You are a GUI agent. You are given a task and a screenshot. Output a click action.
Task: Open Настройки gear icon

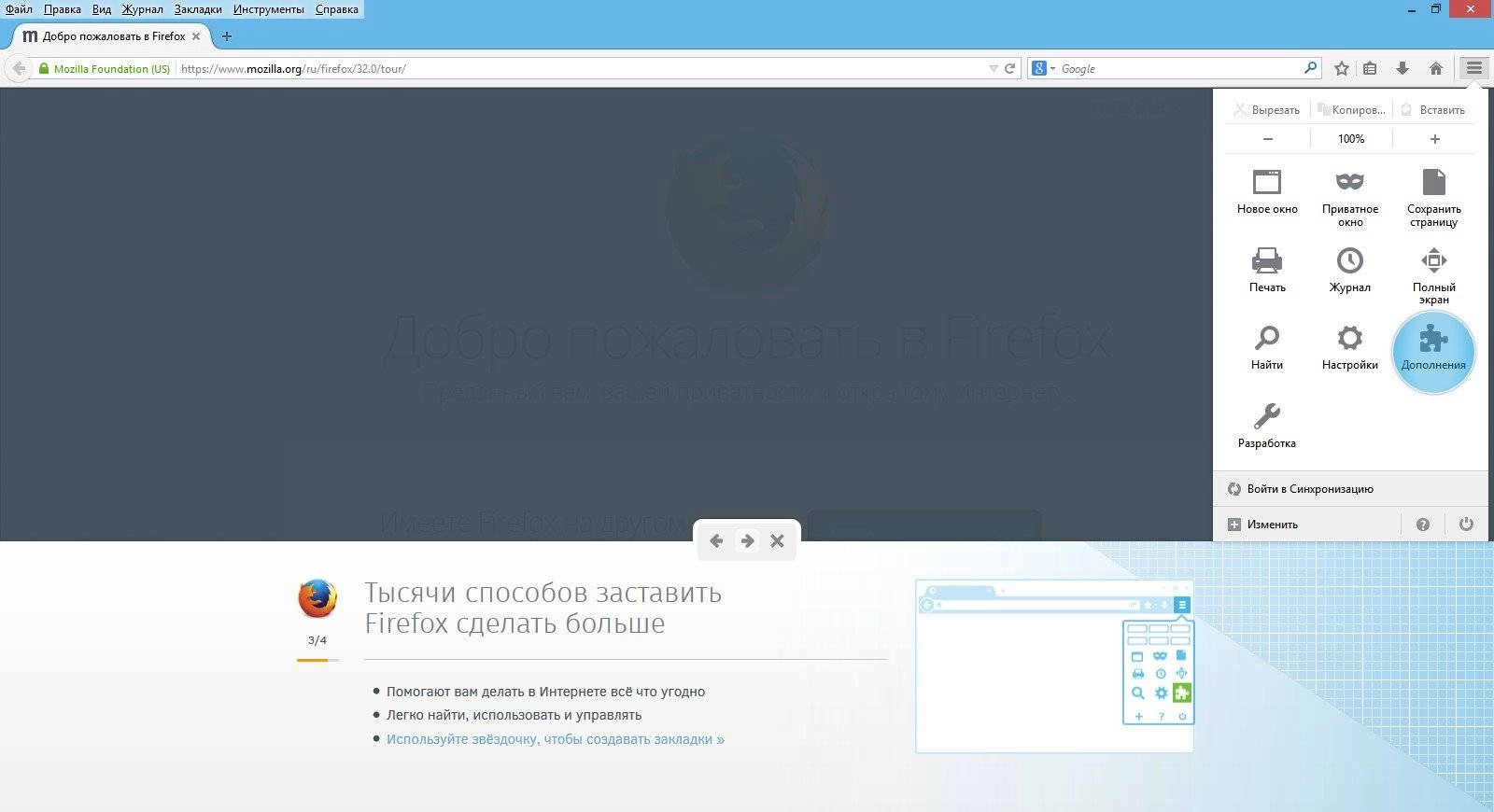[x=1350, y=347]
